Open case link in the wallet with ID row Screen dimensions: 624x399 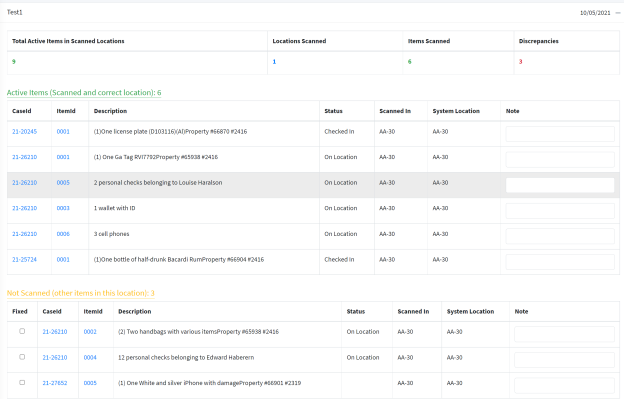pos(24,208)
